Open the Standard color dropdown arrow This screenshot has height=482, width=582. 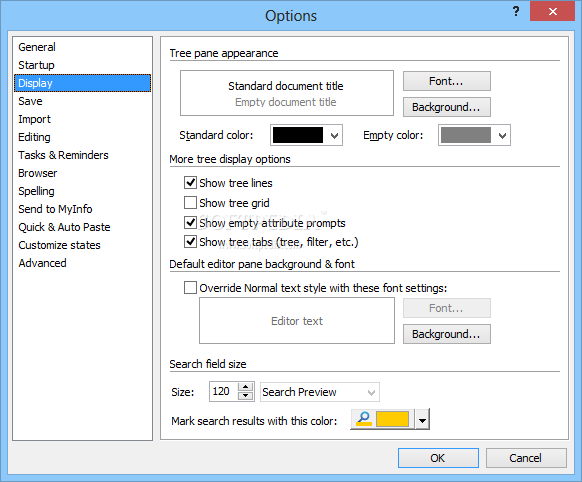point(334,135)
